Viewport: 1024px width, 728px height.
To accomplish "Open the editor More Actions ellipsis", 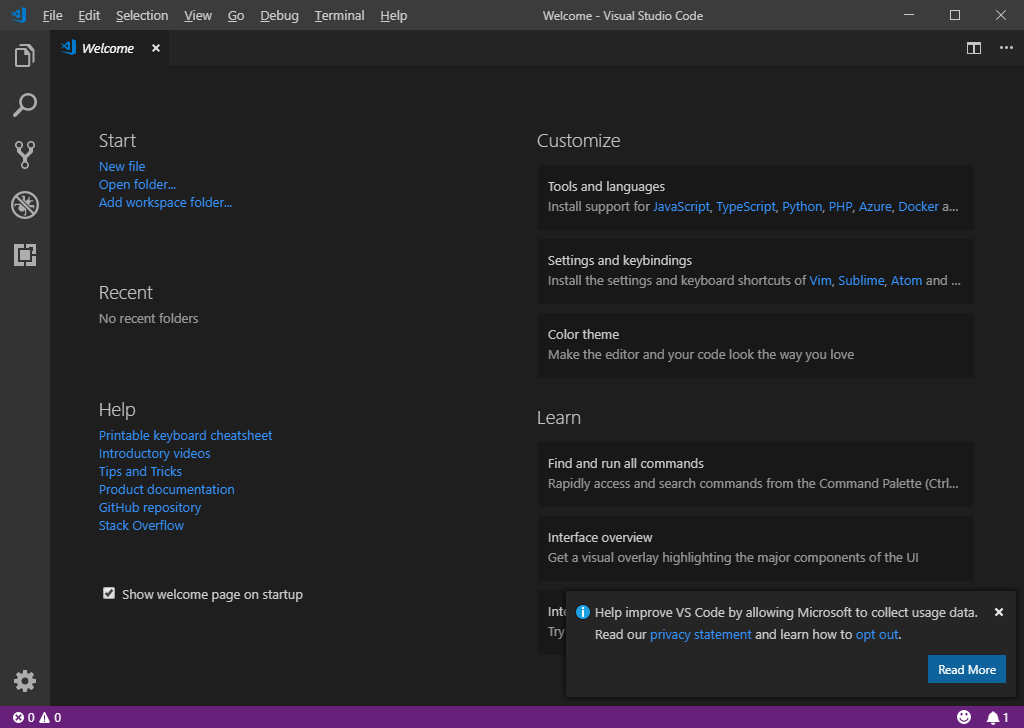I will pyautogui.click(x=1006, y=48).
